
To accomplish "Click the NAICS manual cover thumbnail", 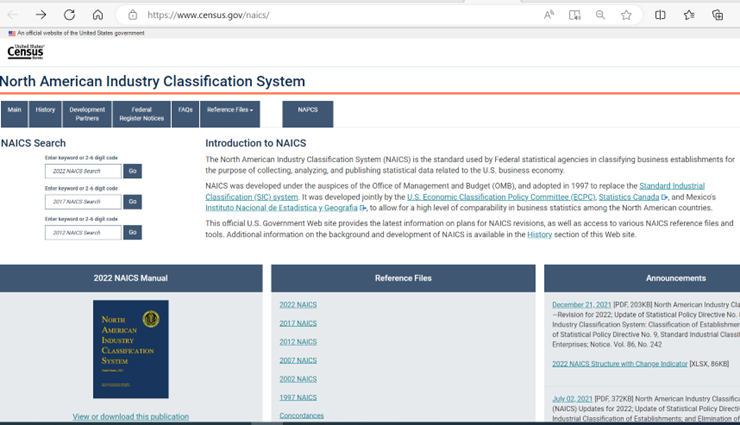I will (131, 349).
